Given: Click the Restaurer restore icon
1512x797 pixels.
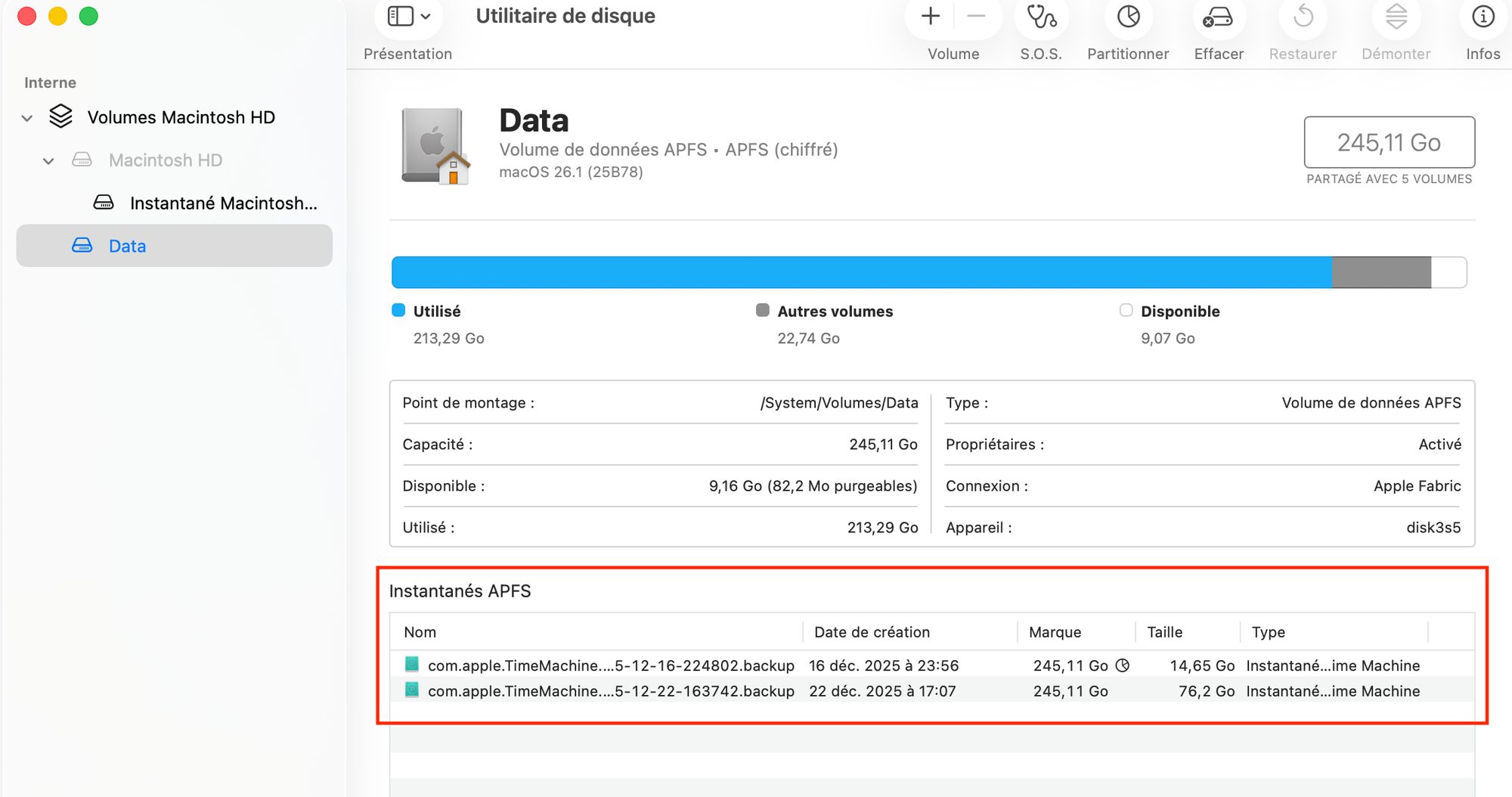Looking at the screenshot, I should click(1303, 17).
